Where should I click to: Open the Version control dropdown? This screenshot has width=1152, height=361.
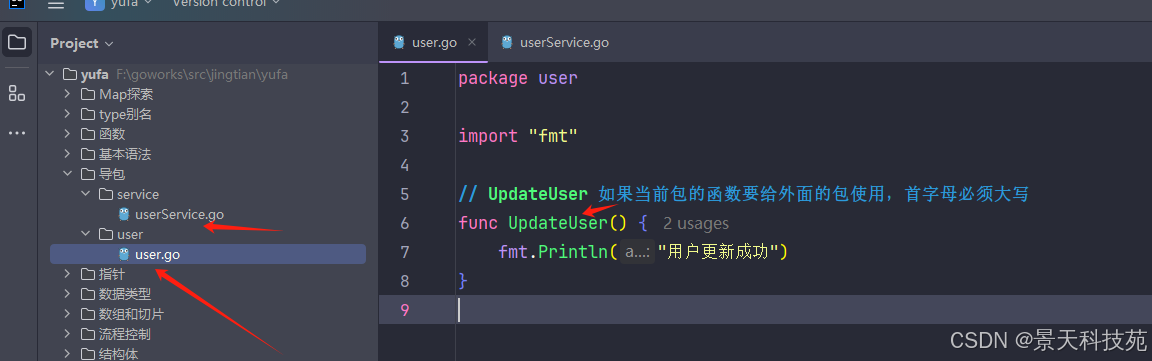(x=226, y=4)
